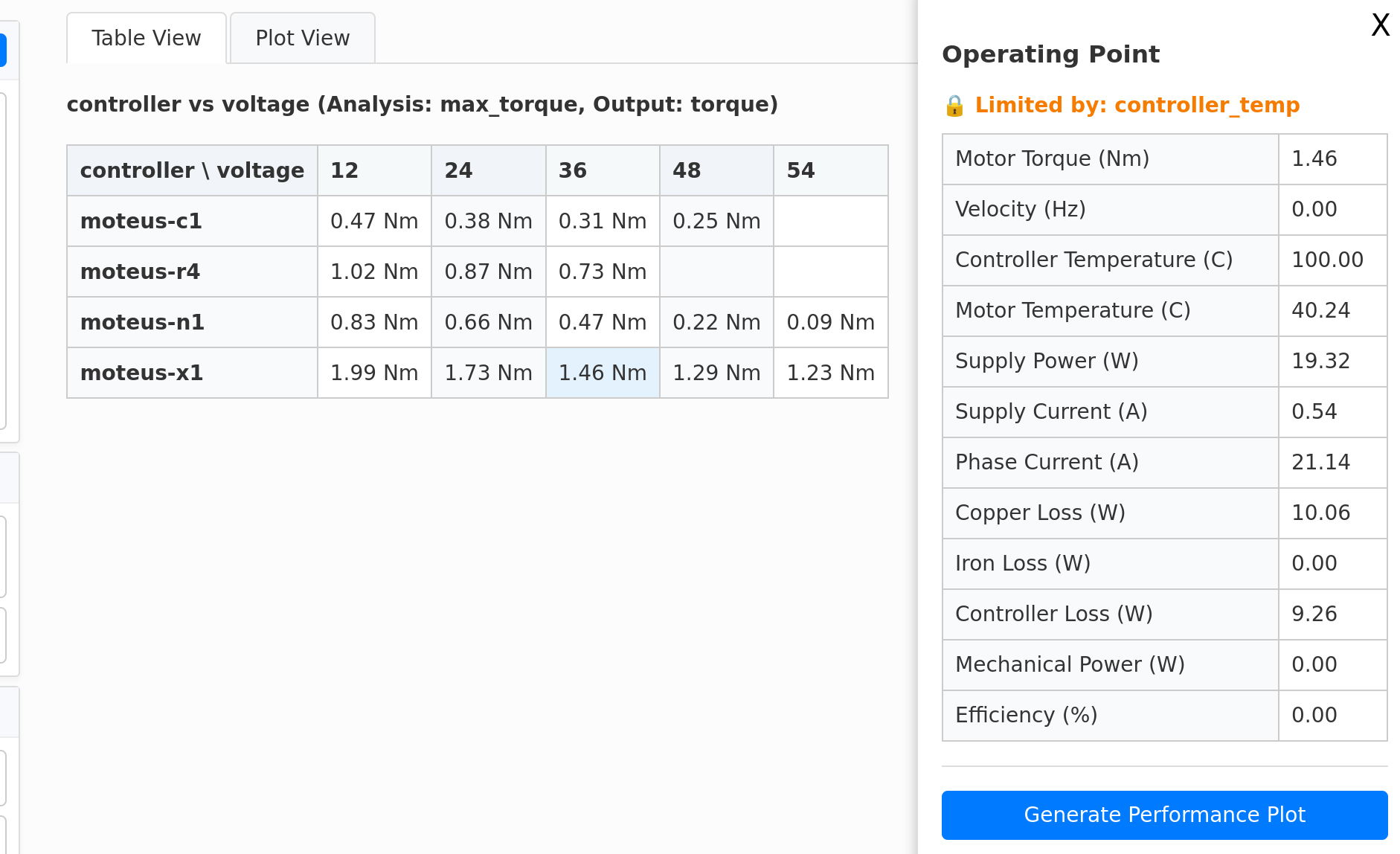This screenshot has width=1400, height=854.
Task: Click the Limited by controller_temp label
Action: [x=1137, y=106]
